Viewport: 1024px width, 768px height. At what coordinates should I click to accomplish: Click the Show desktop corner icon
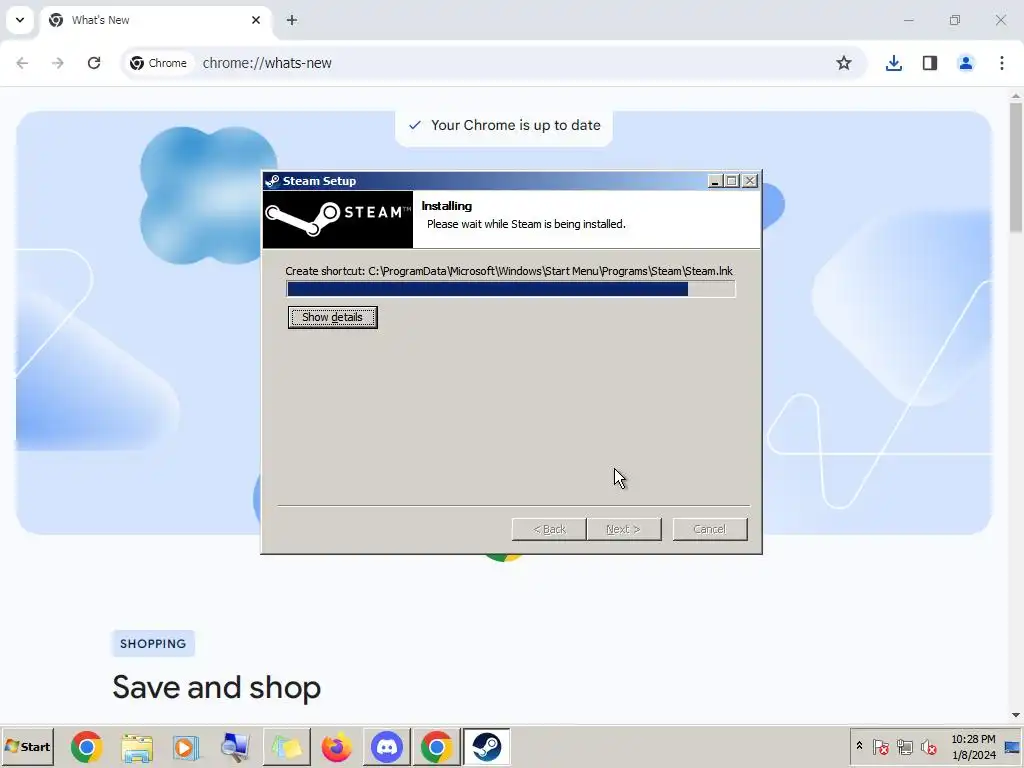(1012, 746)
